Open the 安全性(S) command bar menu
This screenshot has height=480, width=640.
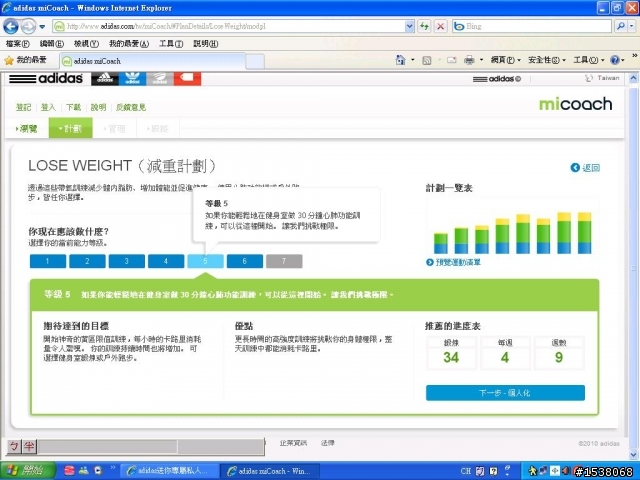(547, 60)
